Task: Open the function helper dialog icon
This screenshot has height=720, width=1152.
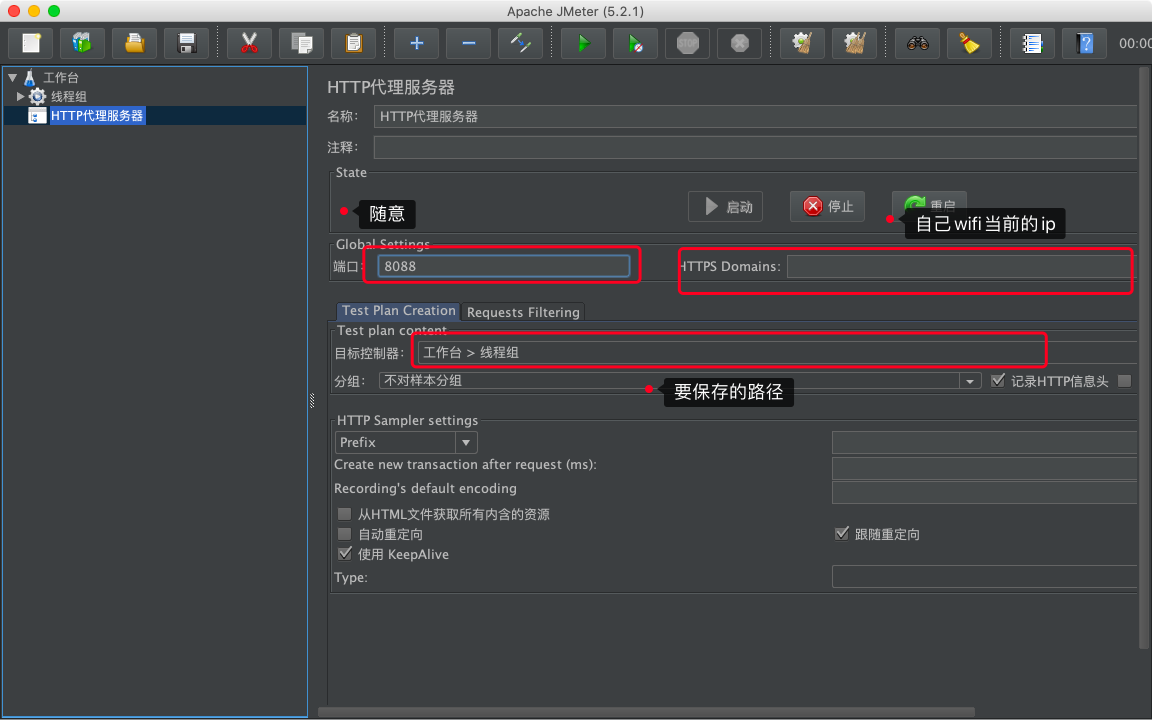Action: (x=1032, y=43)
